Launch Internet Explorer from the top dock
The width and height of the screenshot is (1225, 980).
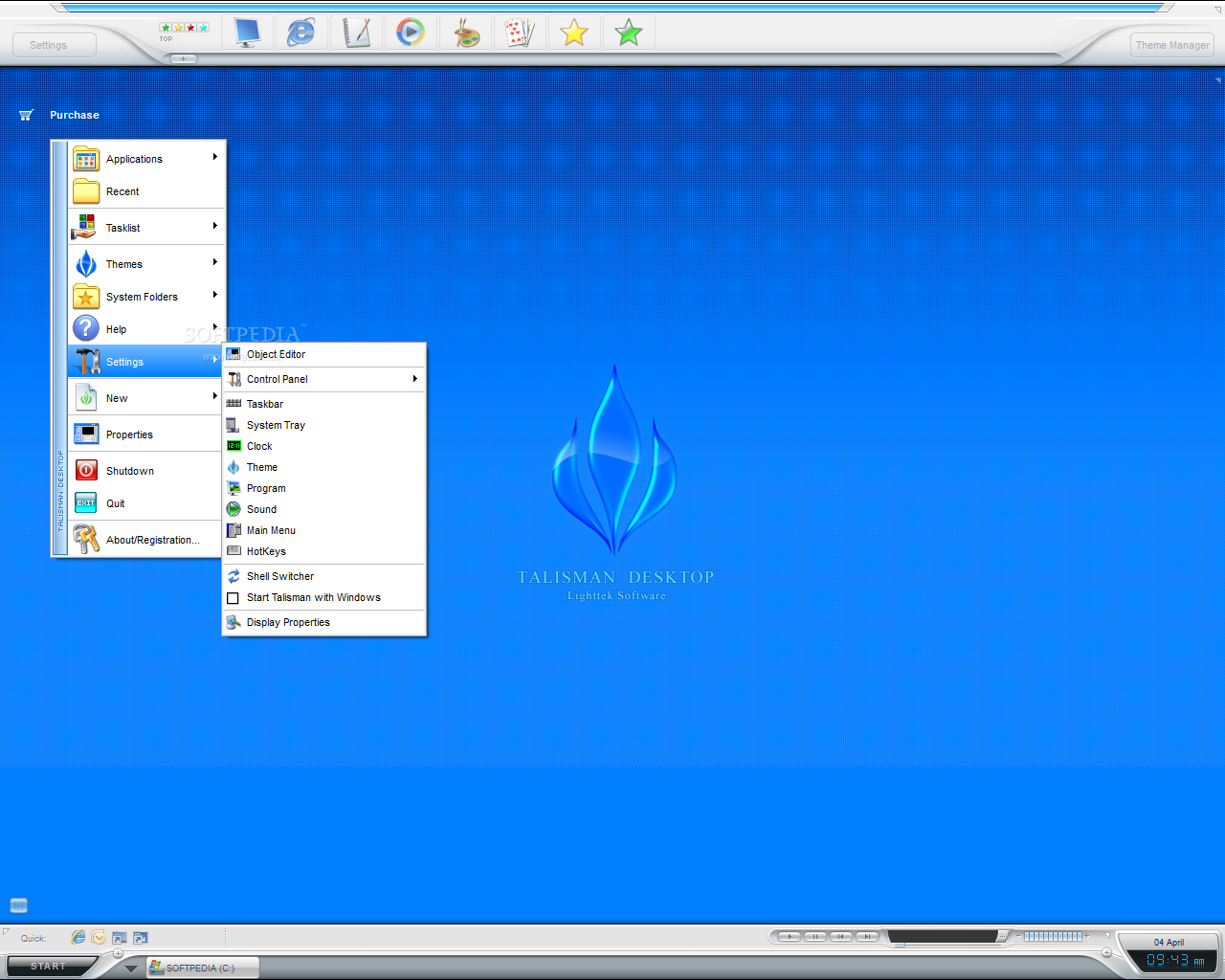(x=301, y=33)
